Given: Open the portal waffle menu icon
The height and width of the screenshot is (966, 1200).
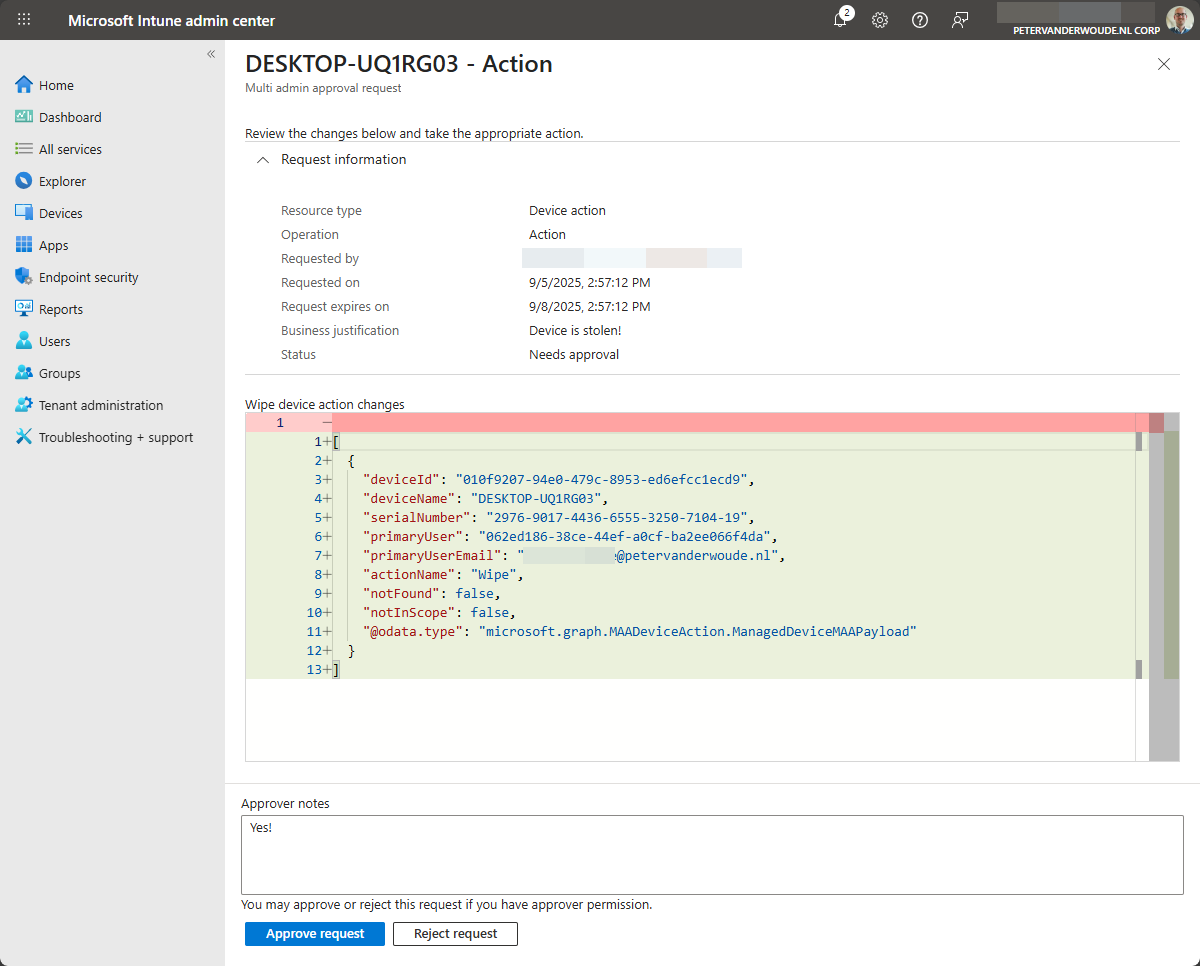Looking at the screenshot, I should tap(24, 20).
